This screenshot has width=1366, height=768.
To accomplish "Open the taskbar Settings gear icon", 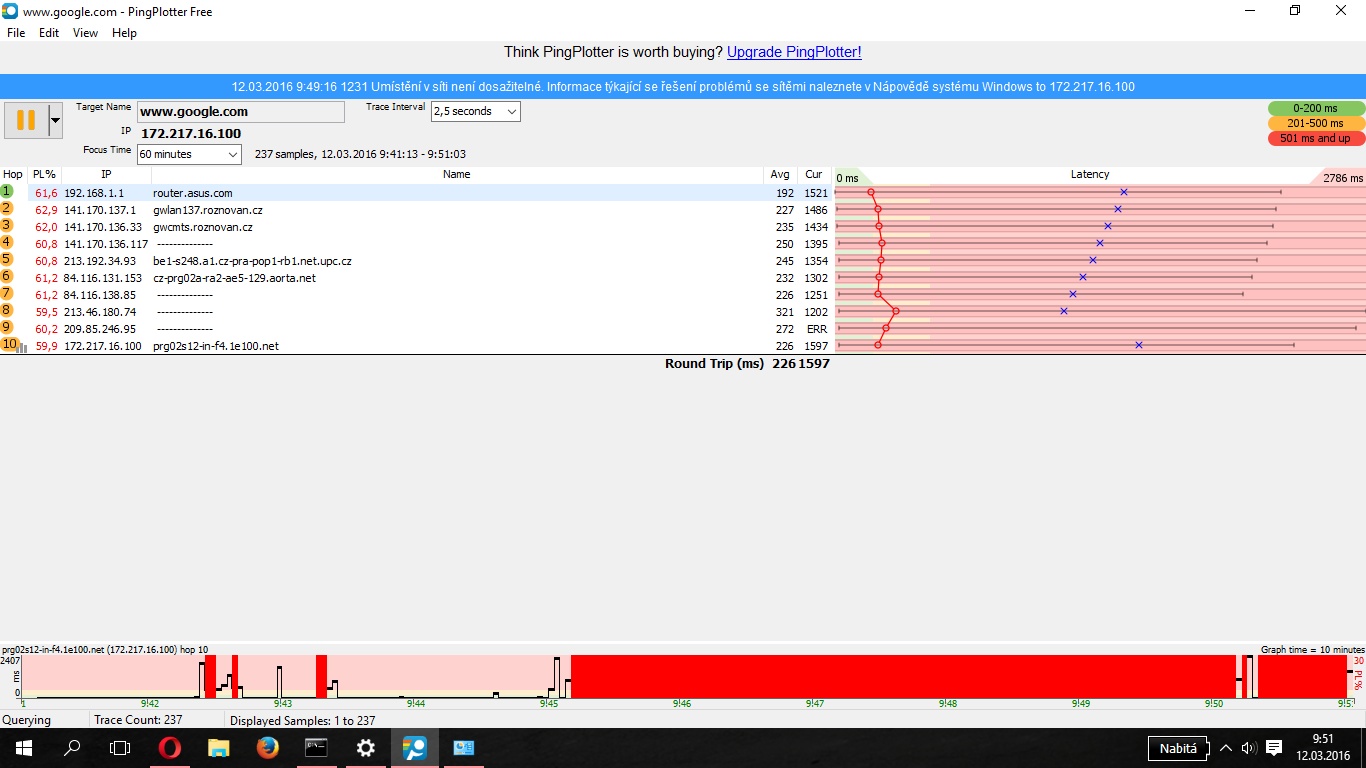I will click(365, 747).
